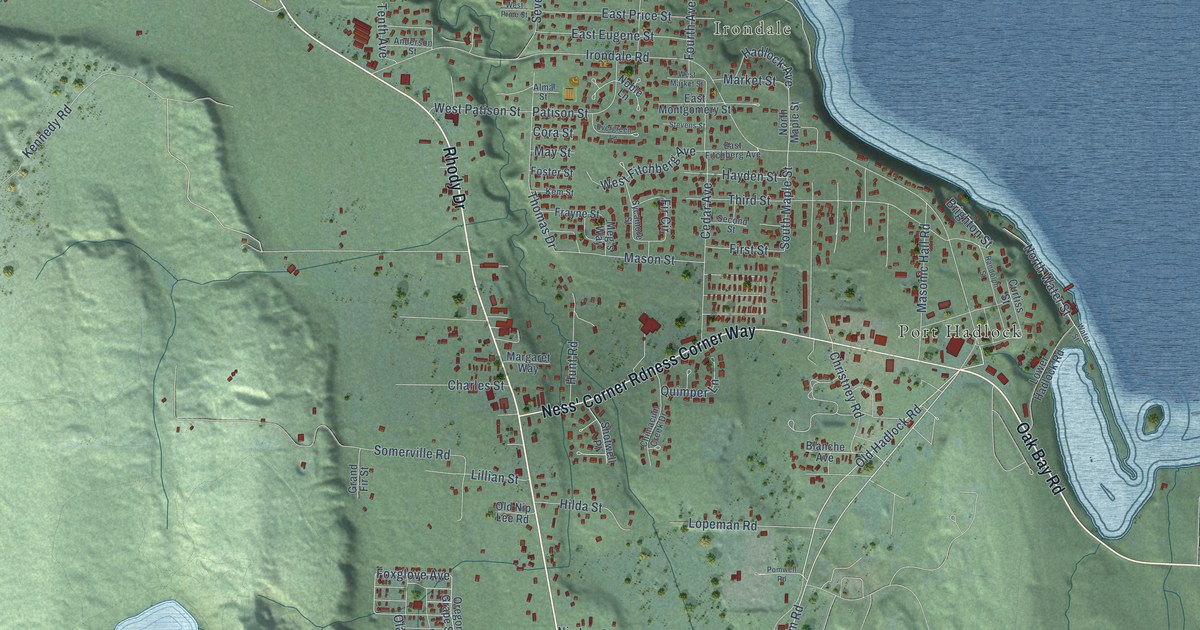Select the May St label

click(551, 152)
